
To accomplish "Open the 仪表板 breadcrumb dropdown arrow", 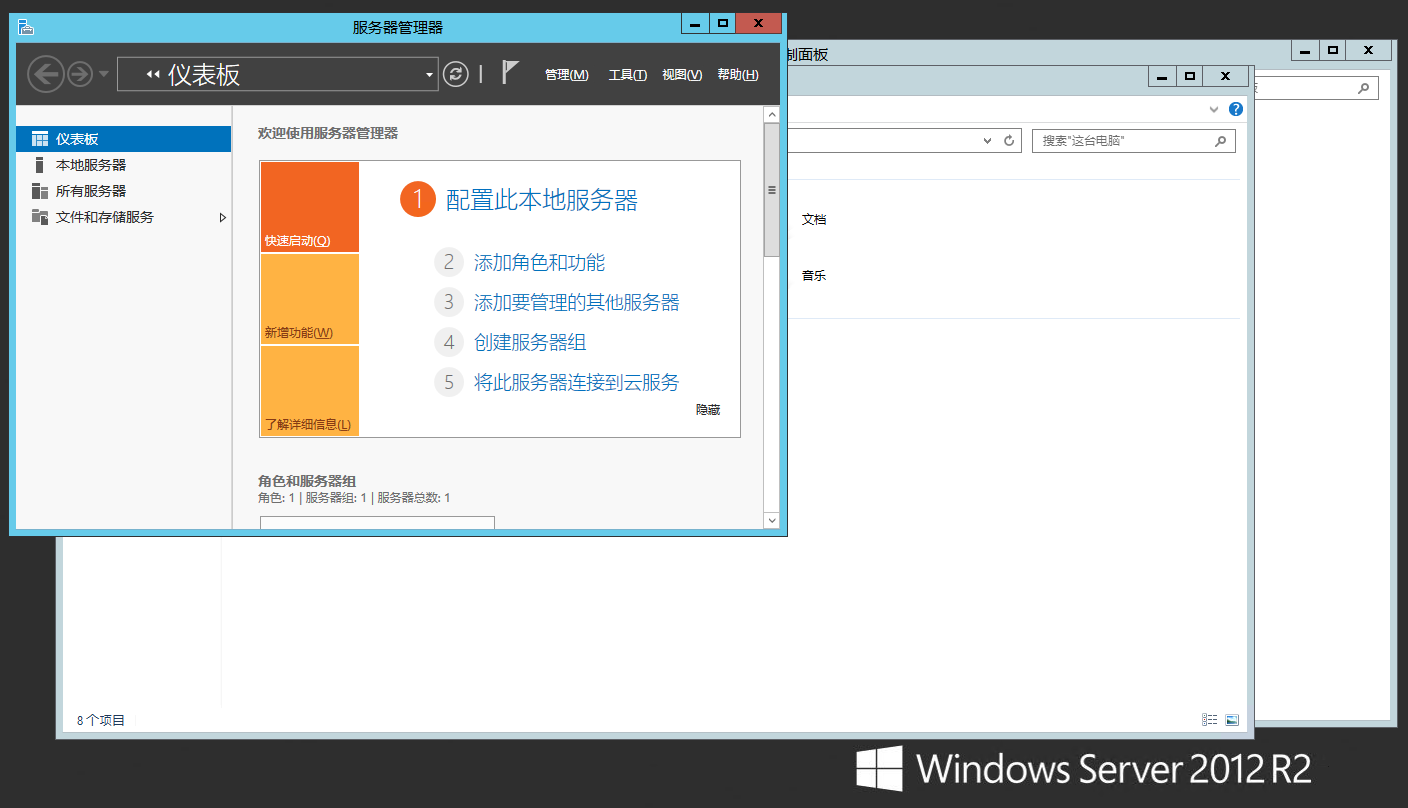I will (x=429, y=75).
